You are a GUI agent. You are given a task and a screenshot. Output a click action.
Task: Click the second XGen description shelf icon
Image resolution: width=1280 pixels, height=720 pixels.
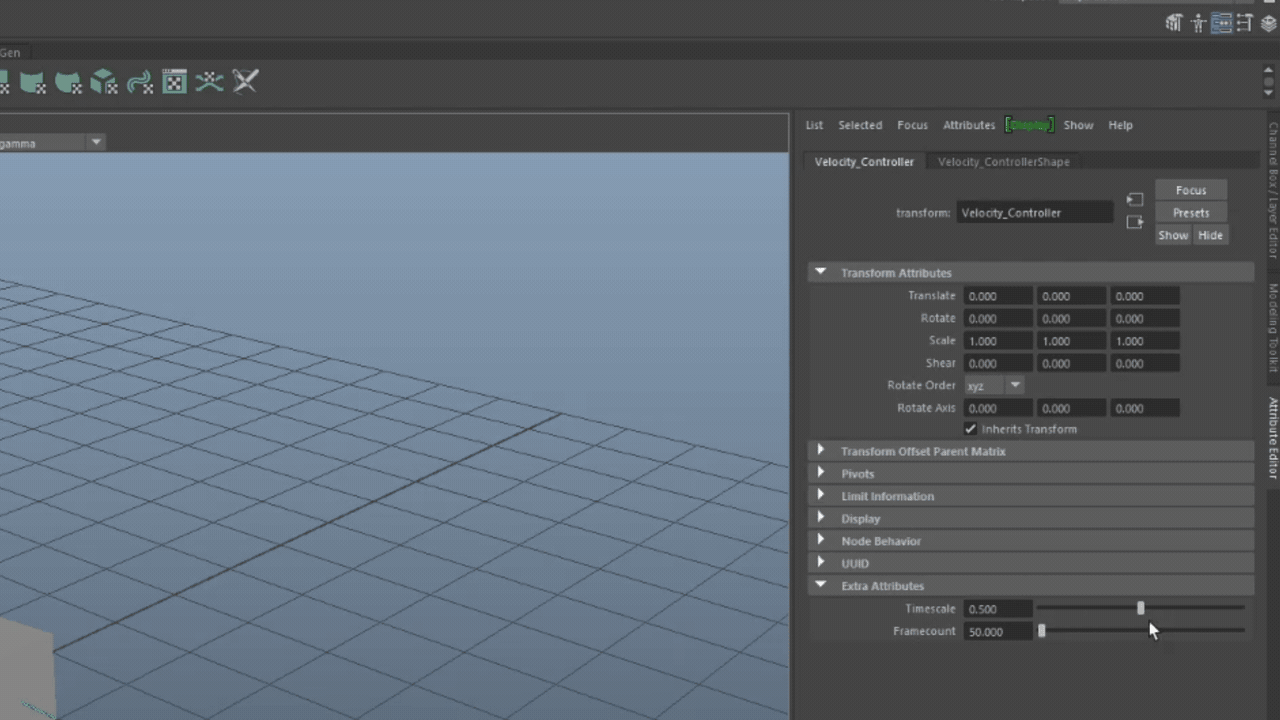(x=33, y=82)
